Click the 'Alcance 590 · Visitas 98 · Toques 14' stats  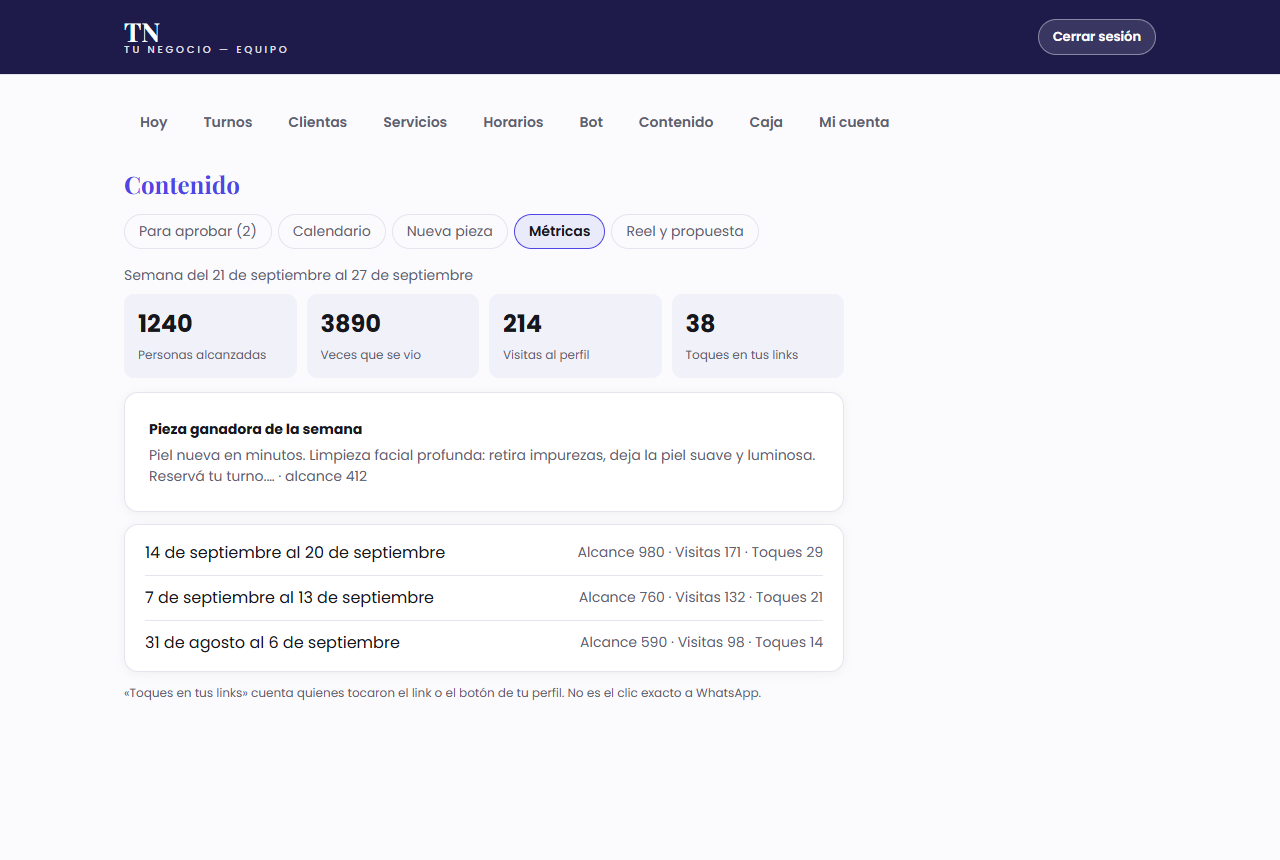click(x=702, y=642)
